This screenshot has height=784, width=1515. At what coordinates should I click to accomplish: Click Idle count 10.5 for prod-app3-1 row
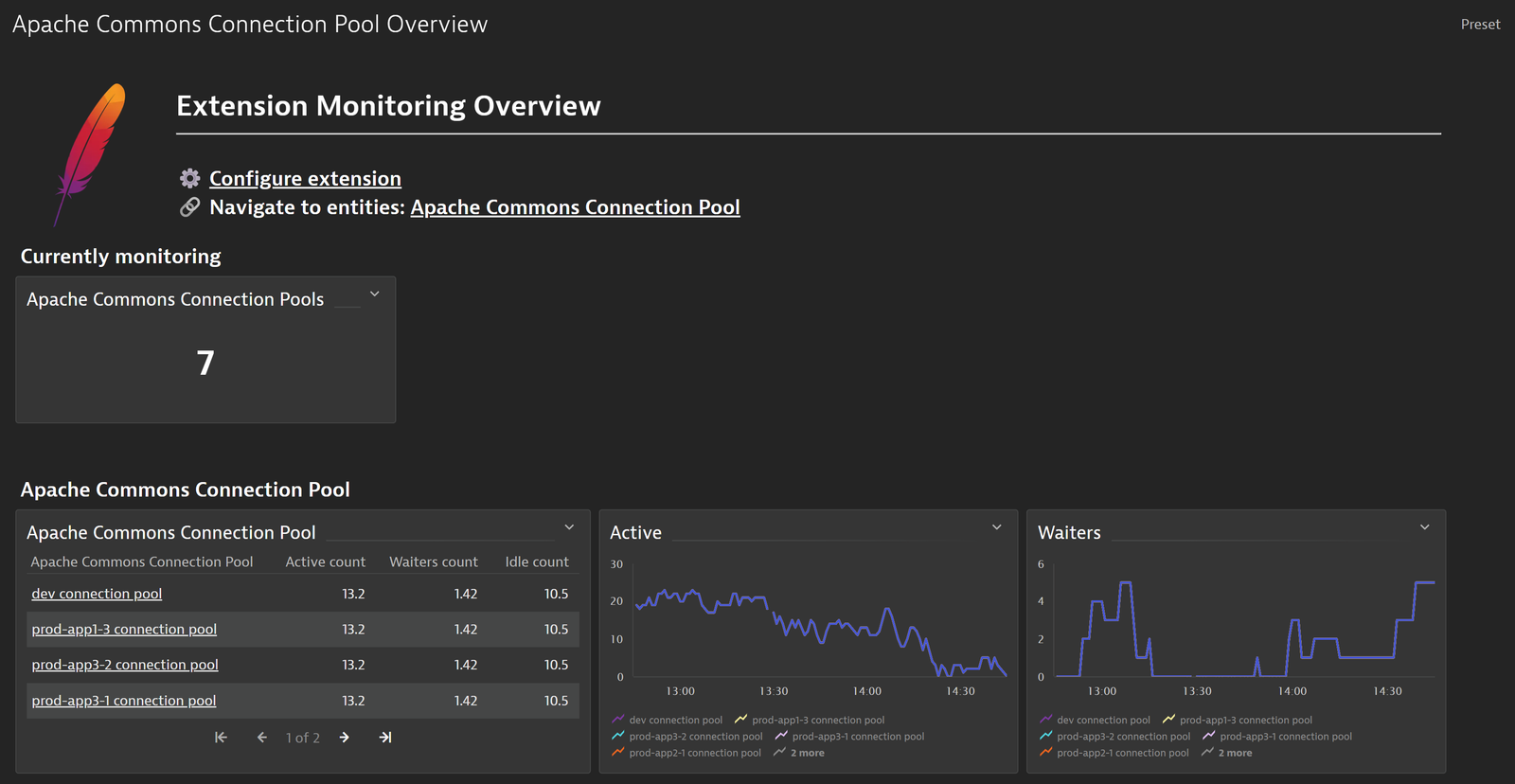pos(556,701)
